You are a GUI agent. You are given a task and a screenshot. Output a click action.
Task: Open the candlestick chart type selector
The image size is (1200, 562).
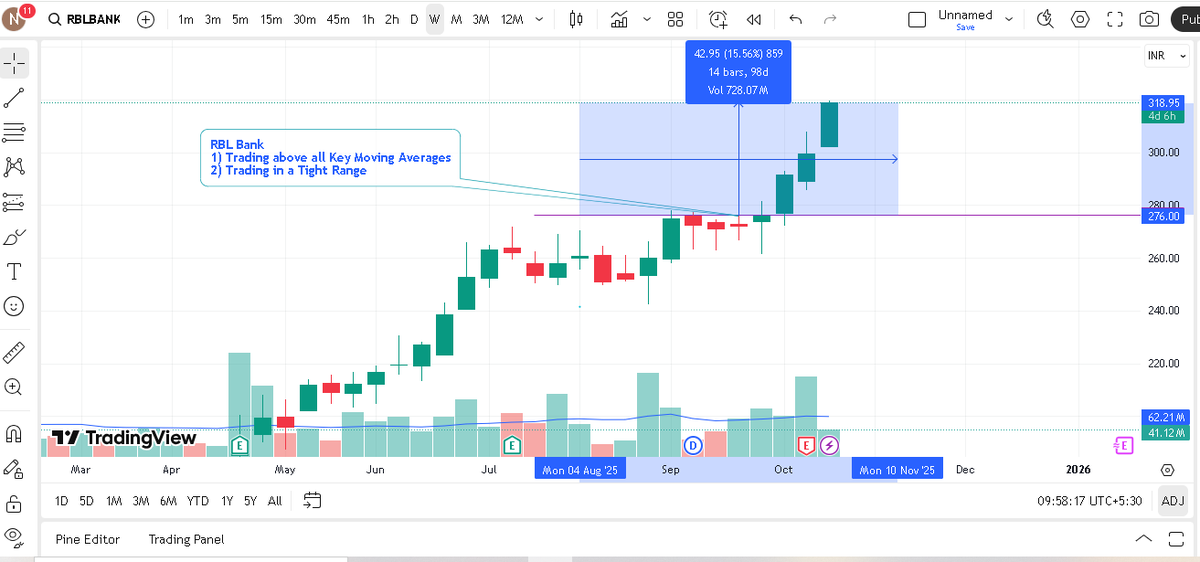click(x=575, y=19)
